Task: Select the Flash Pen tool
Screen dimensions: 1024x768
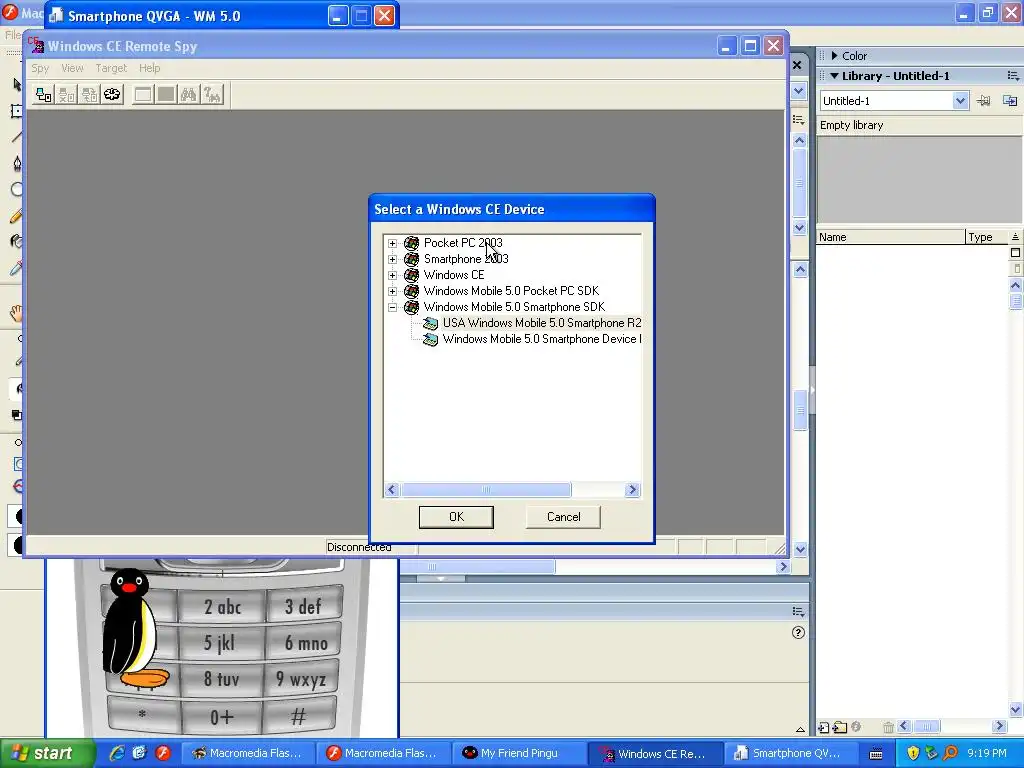Action: (x=16, y=163)
